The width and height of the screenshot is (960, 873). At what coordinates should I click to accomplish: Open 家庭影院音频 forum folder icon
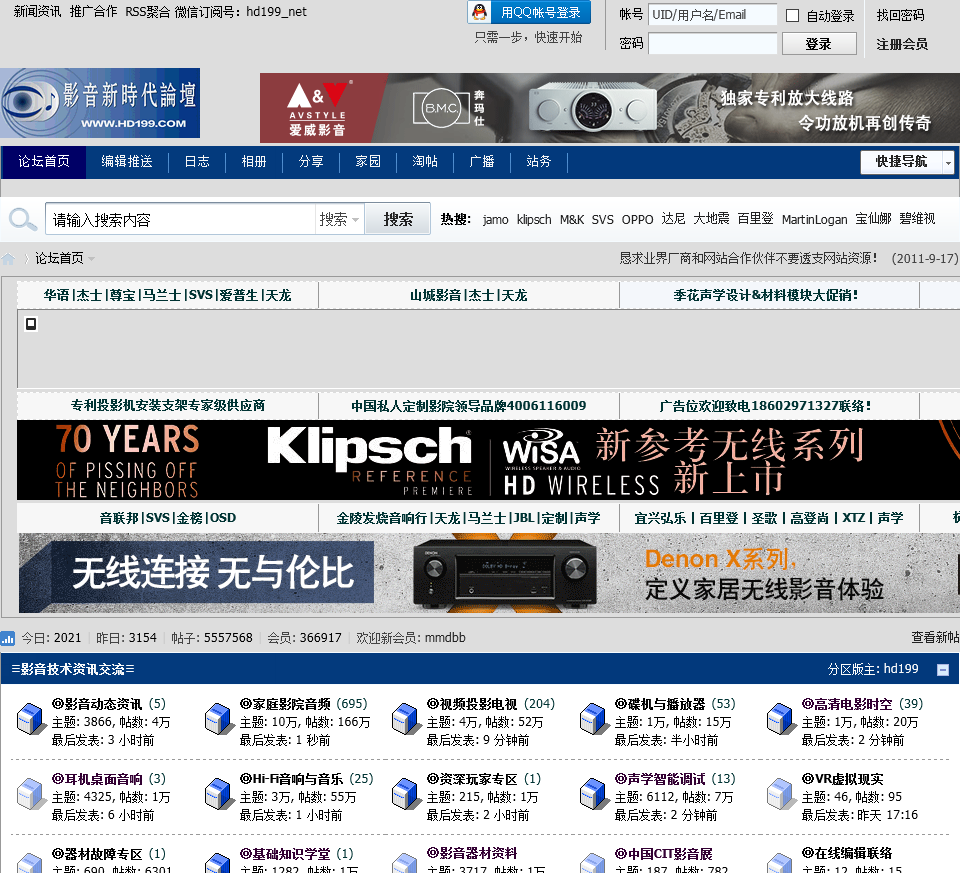pos(219,719)
